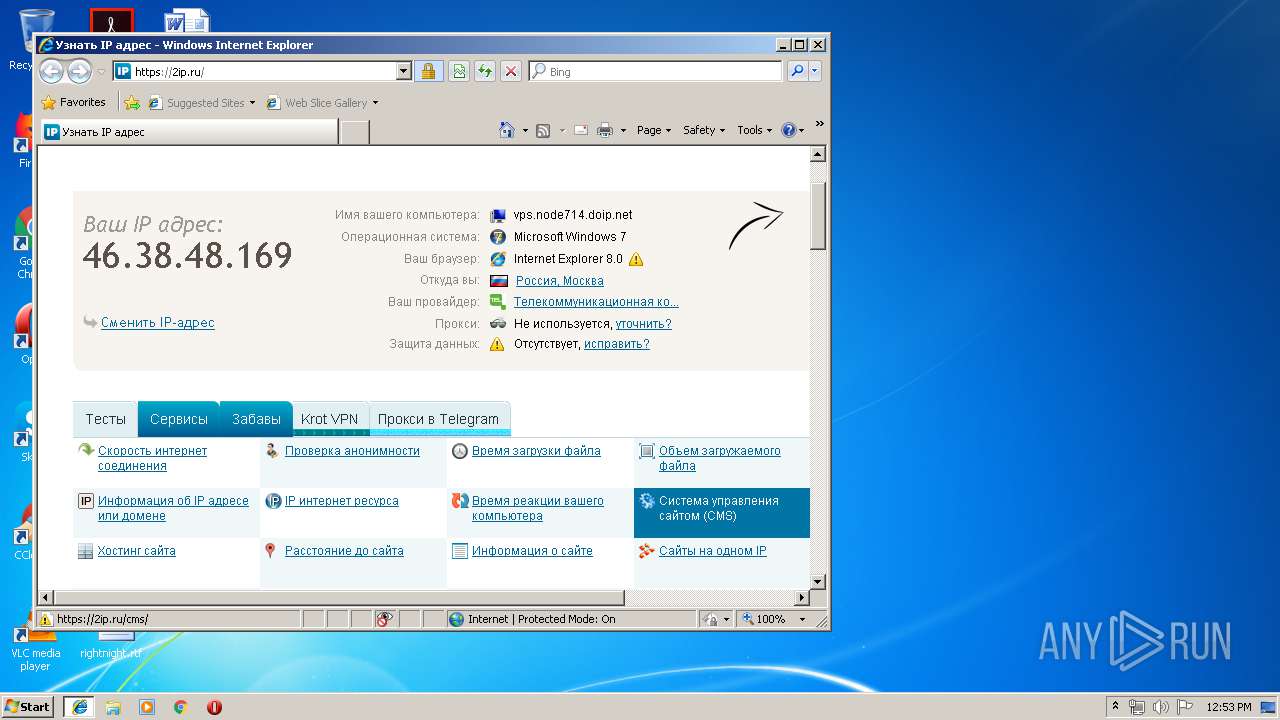Expand toolbar overflow chevron
Screen dimensions: 1280x720
(x=819, y=124)
